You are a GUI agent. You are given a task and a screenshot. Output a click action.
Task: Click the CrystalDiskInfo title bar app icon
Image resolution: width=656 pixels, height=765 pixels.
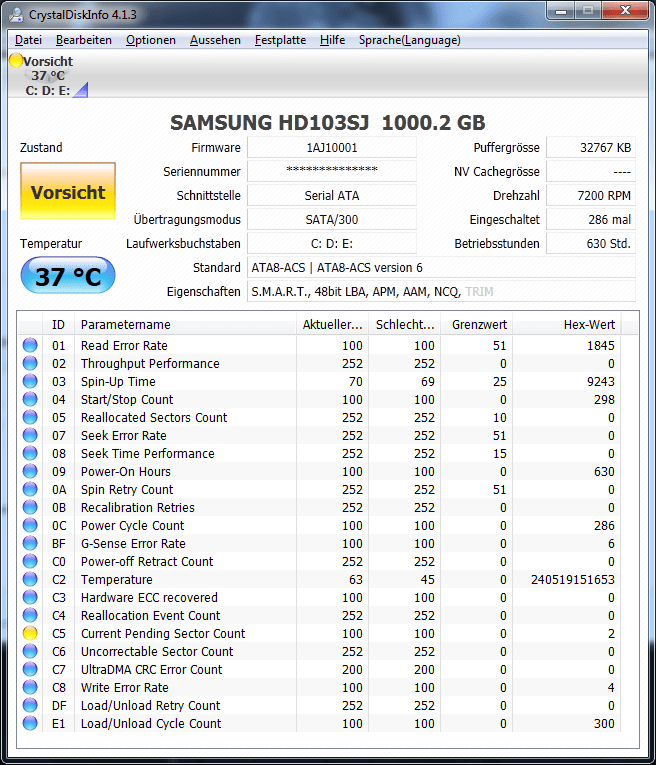tap(16, 15)
